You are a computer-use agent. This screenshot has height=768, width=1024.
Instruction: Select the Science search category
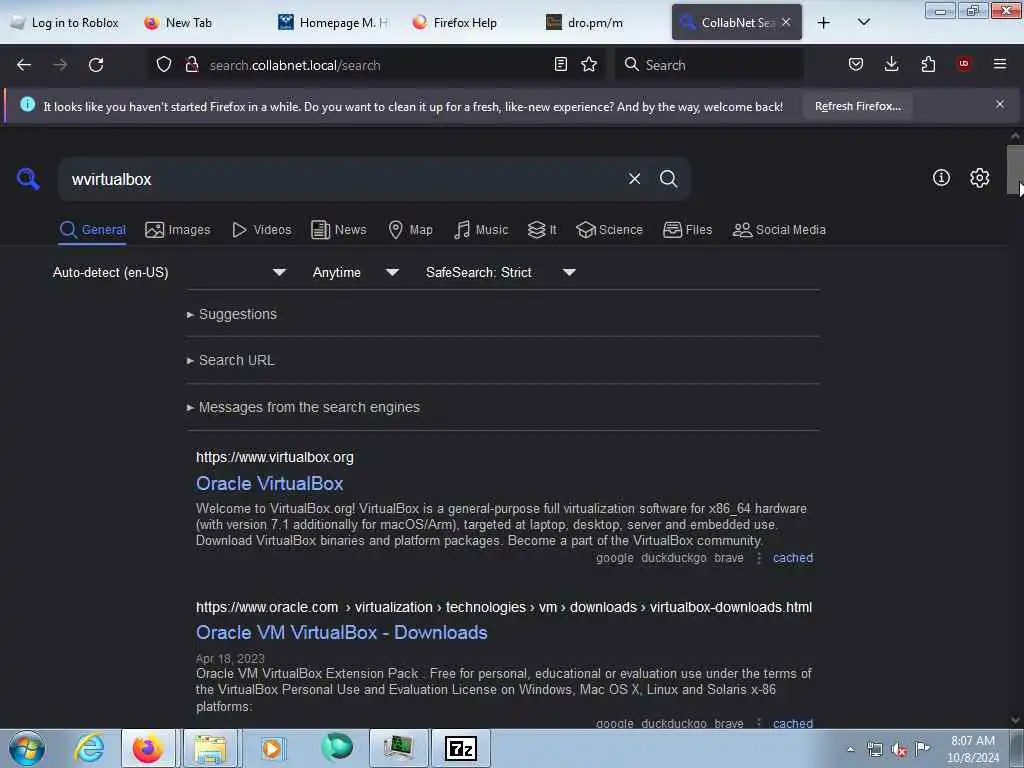(x=610, y=230)
